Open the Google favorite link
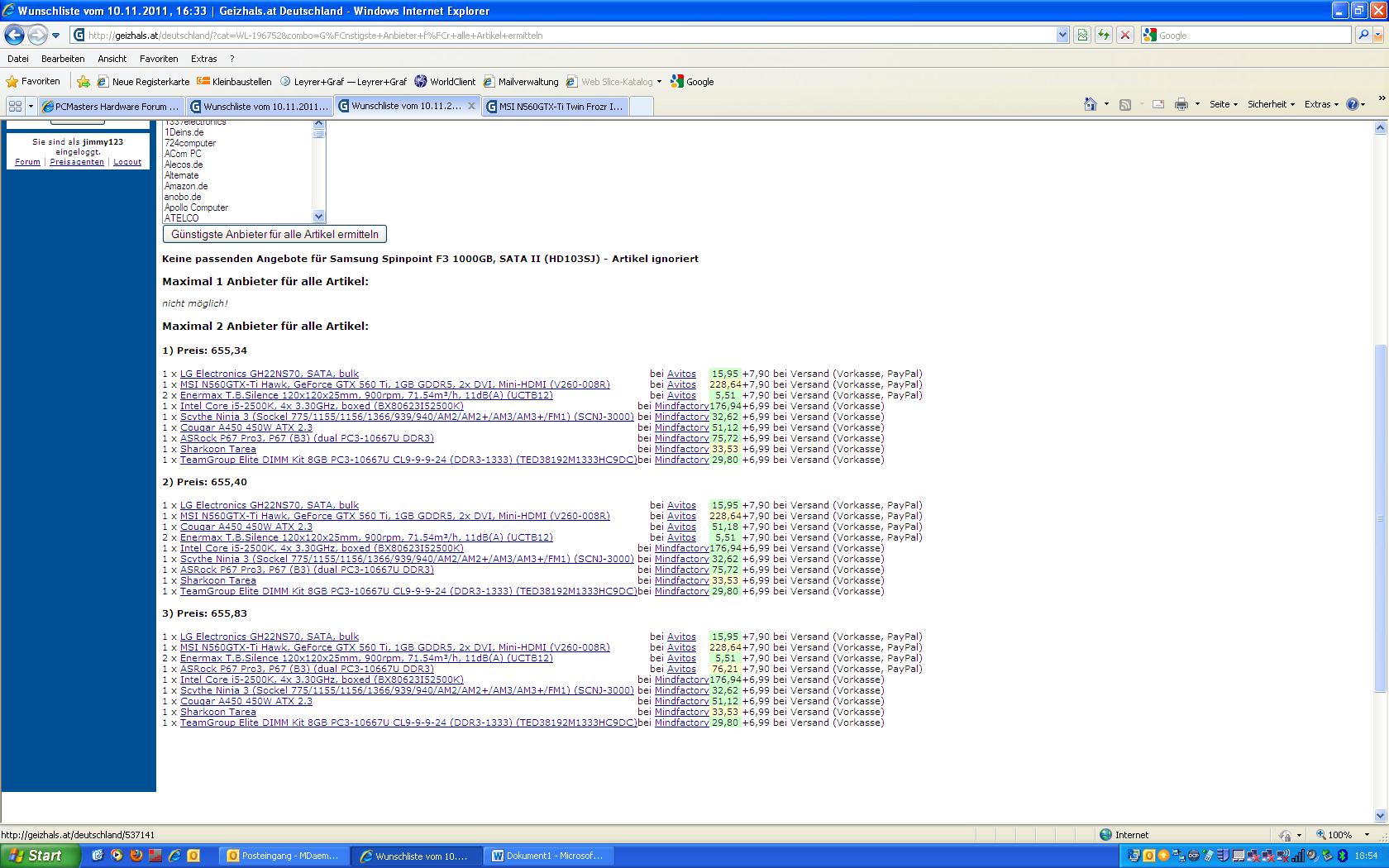The image size is (1389, 868). [692, 82]
